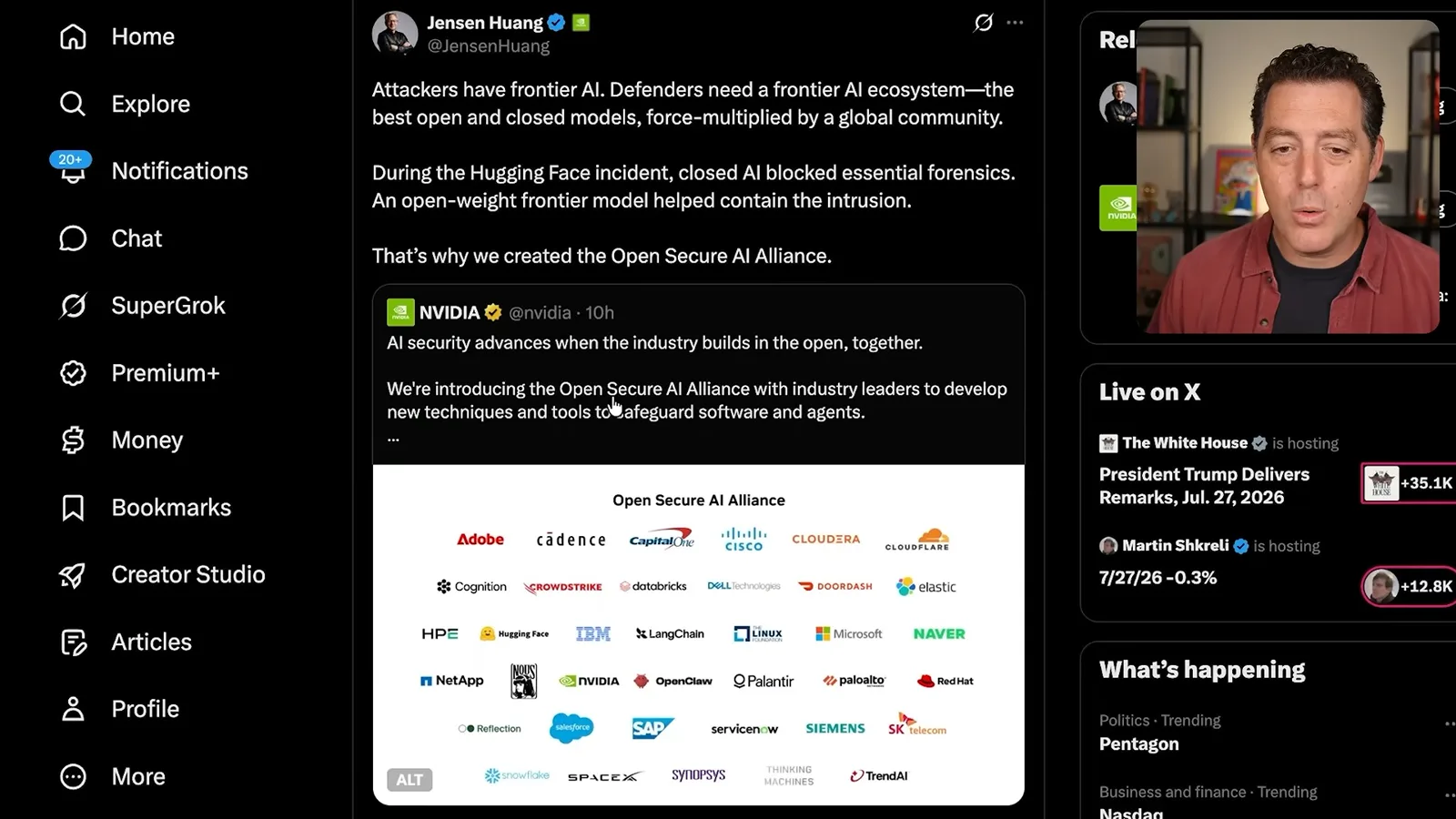The image size is (1456, 819).
Task: Click the Jensen Huang display name
Action: (x=485, y=23)
